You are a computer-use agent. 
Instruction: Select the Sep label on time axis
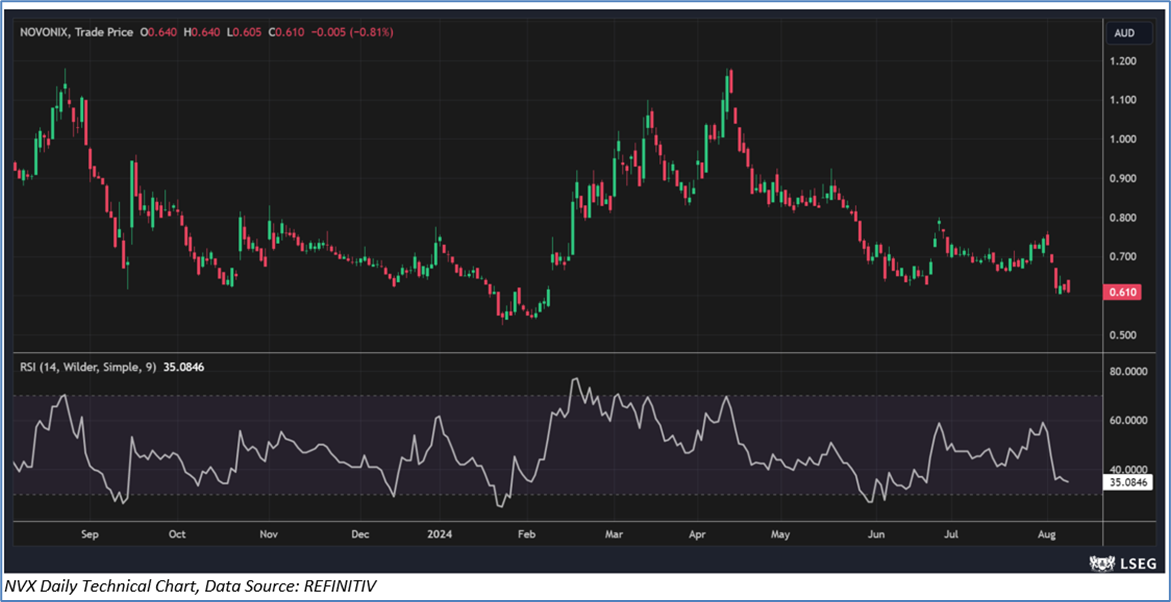click(88, 534)
